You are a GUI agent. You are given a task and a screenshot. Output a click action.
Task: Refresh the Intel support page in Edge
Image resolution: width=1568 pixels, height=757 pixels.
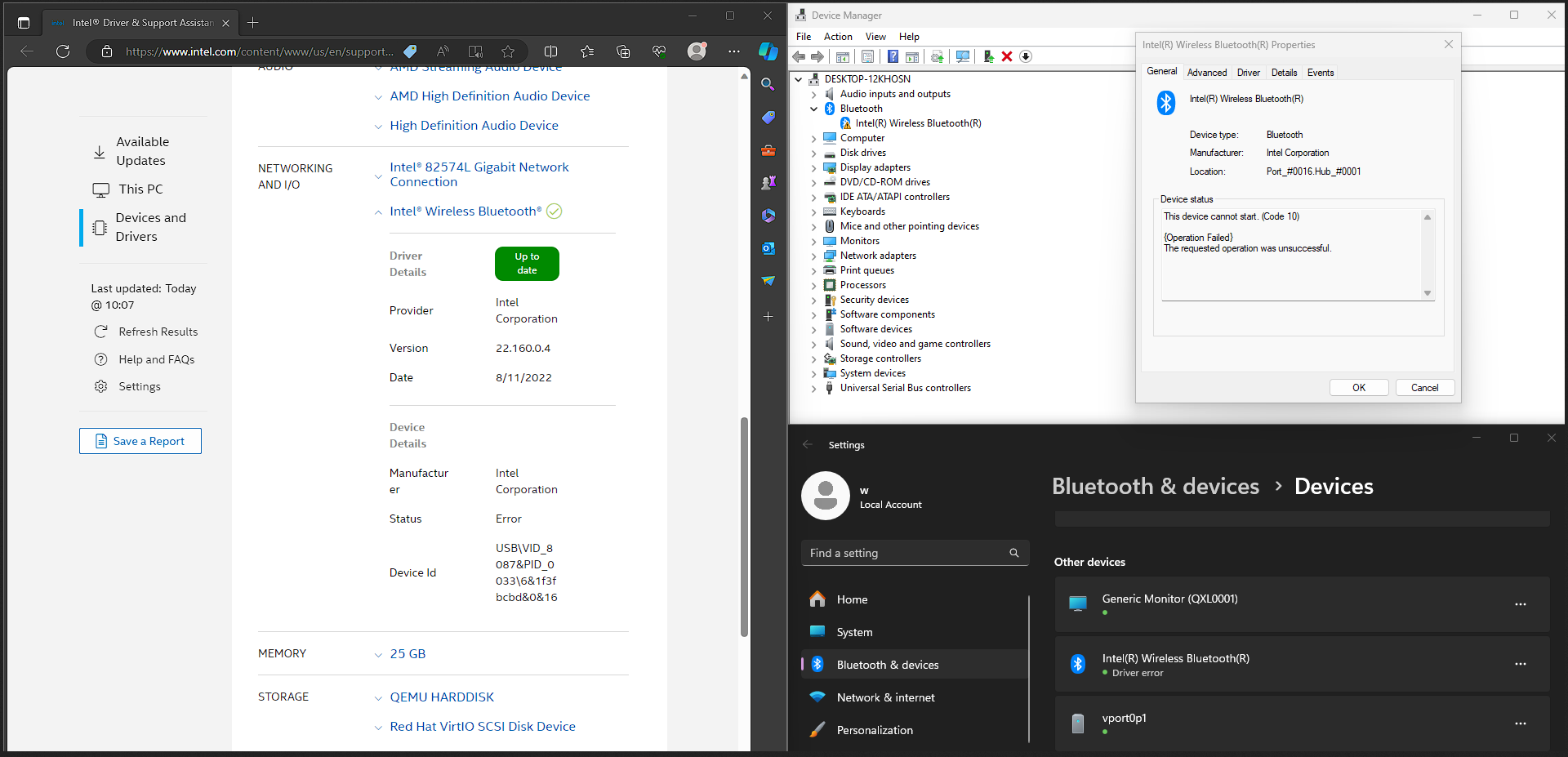pyautogui.click(x=63, y=51)
